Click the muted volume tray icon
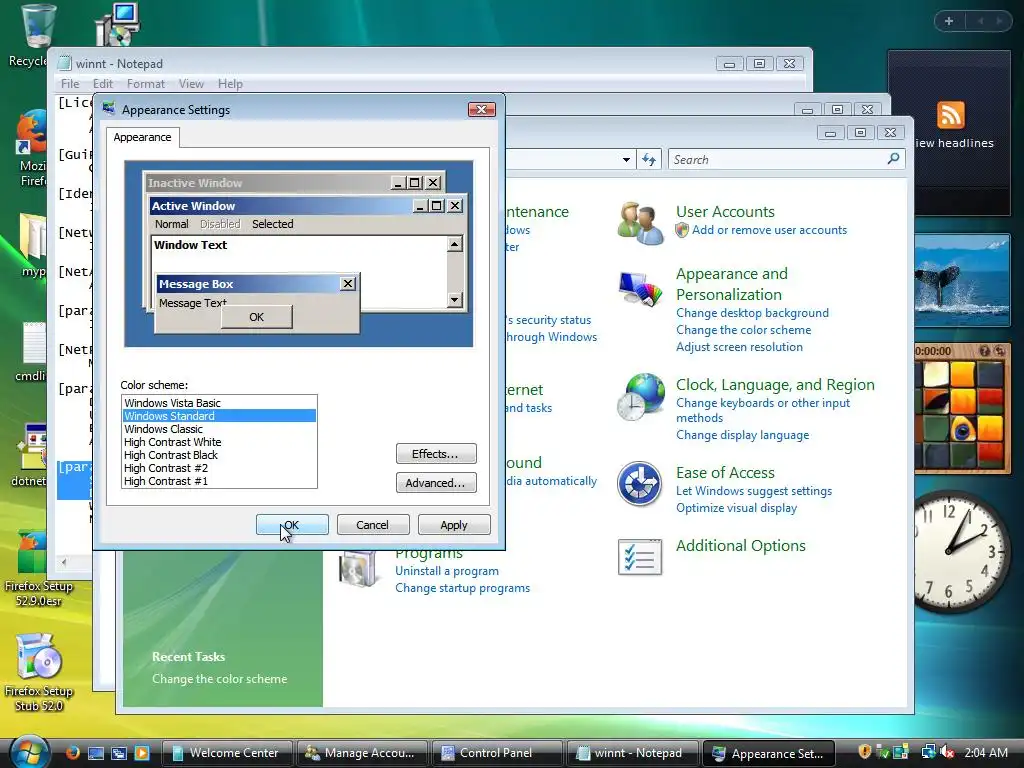 pyautogui.click(x=946, y=752)
